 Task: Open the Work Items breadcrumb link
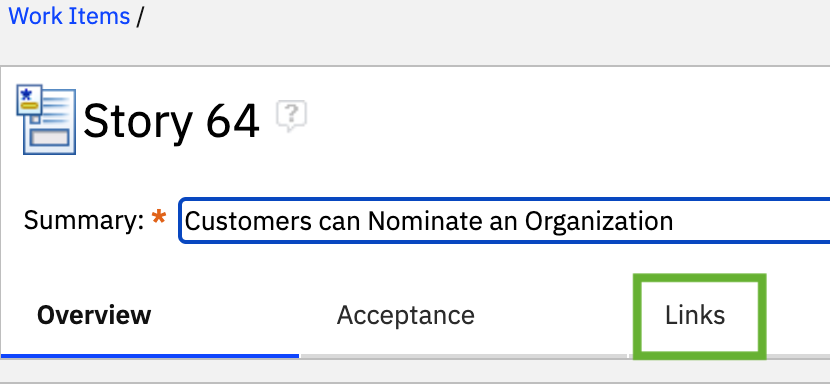point(69,16)
